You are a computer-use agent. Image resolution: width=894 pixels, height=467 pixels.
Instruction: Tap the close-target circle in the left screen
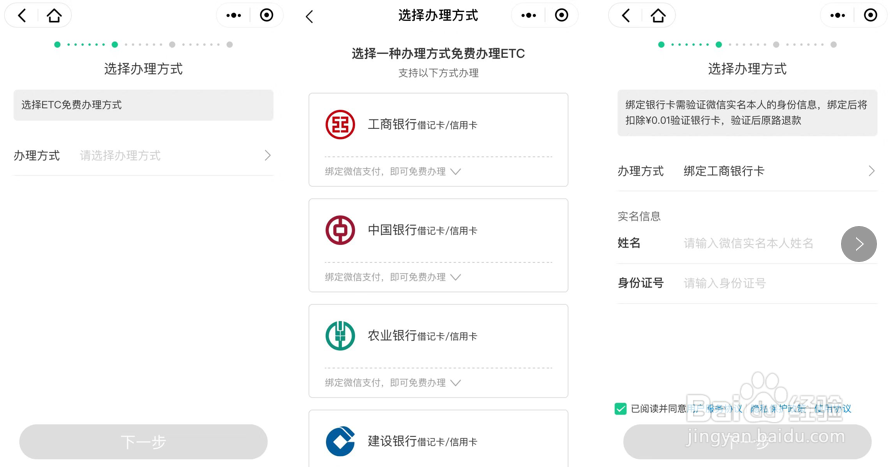pyautogui.click(x=266, y=15)
